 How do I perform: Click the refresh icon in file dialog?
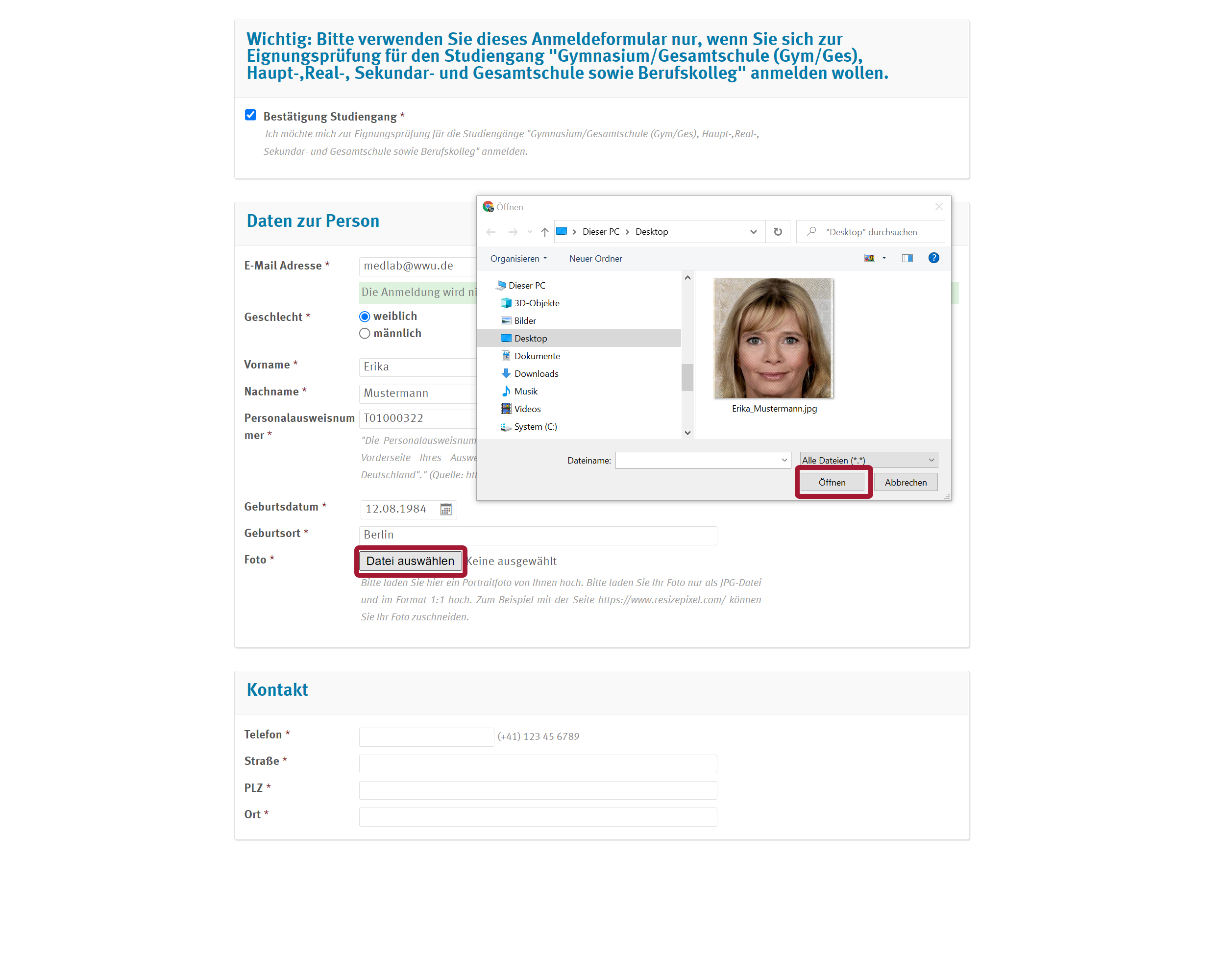point(777,232)
